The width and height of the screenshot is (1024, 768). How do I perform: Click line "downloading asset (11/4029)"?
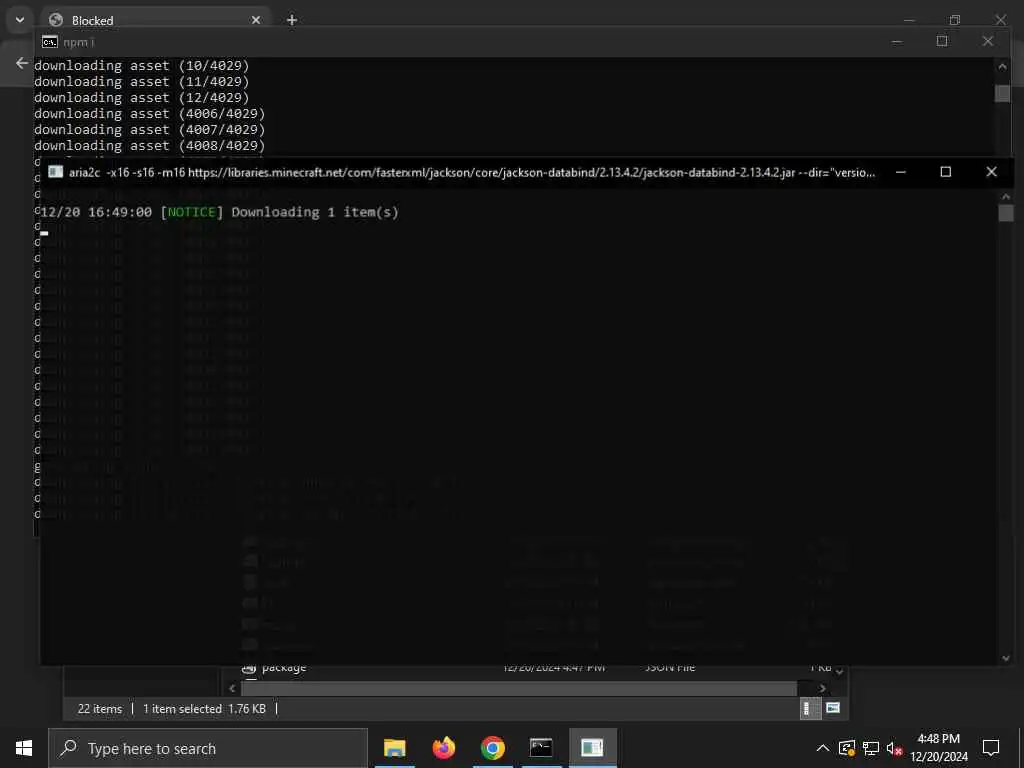(142, 82)
